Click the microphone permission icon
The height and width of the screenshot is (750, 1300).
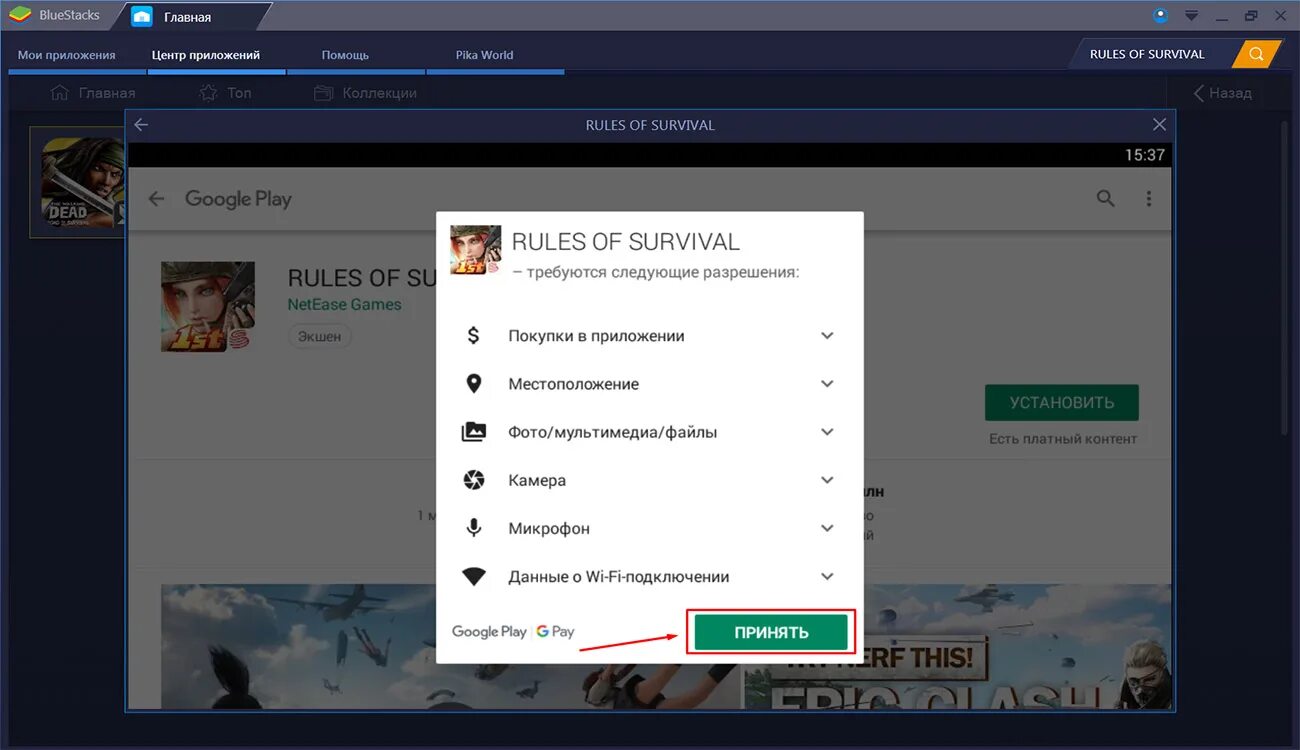474,528
